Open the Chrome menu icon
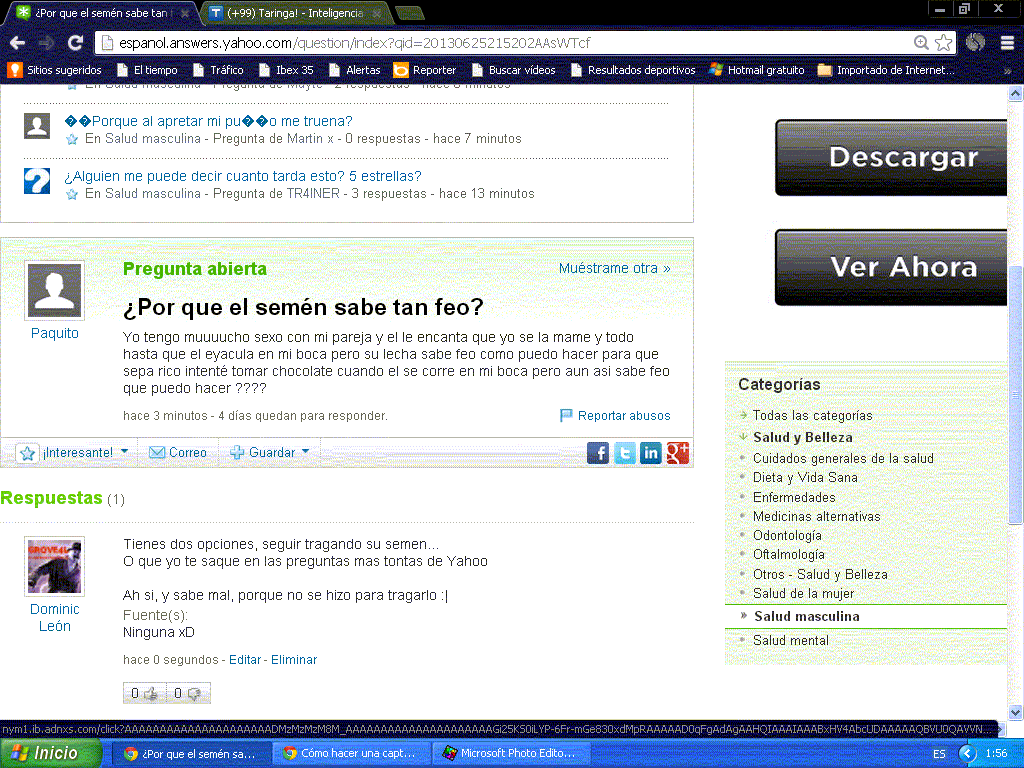The height and width of the screenshot is (768, 1024). click(x=1008, y=43)
